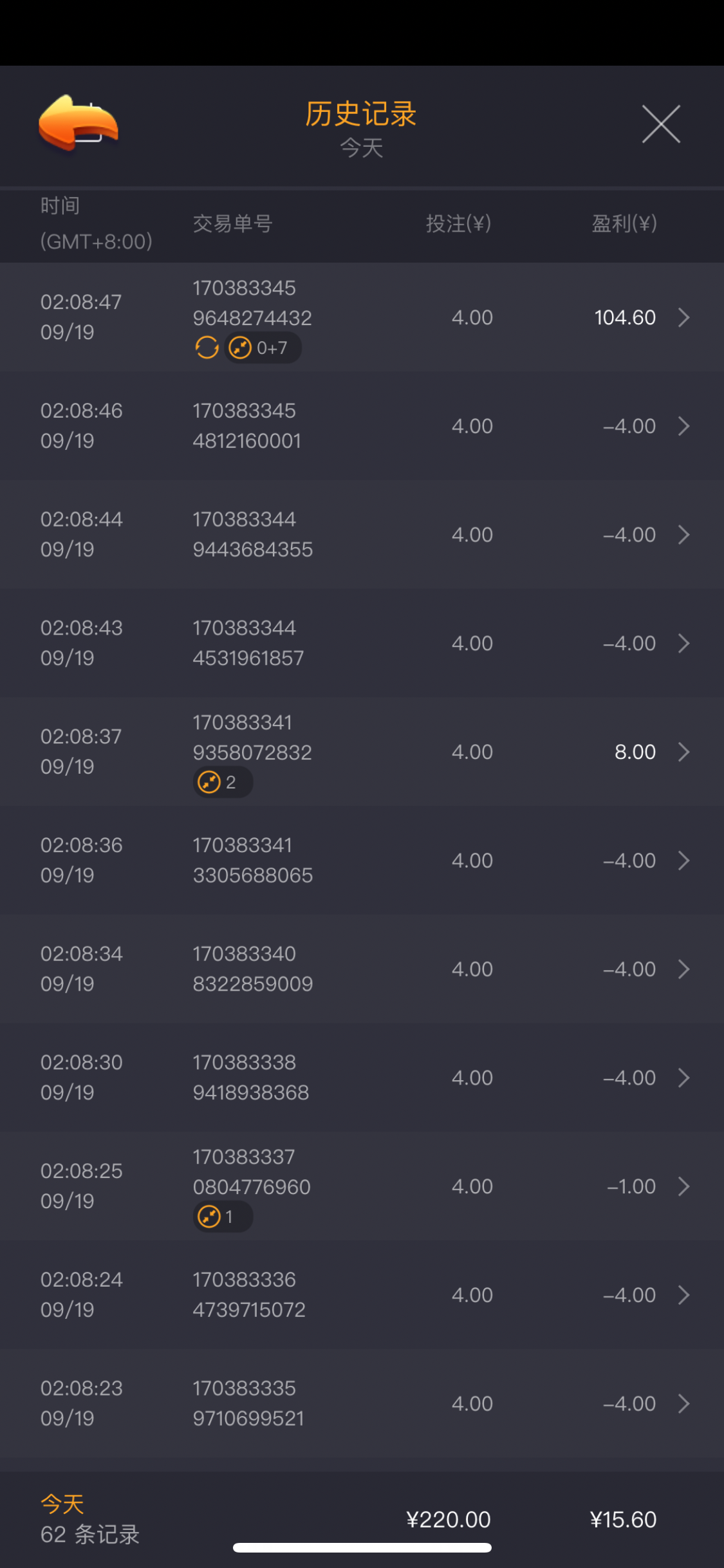Image resolution: width=724 pixels, height=1568 pixels.
Task: Open chevron of the 02:08:23 record
Action: click(684, 1404)
